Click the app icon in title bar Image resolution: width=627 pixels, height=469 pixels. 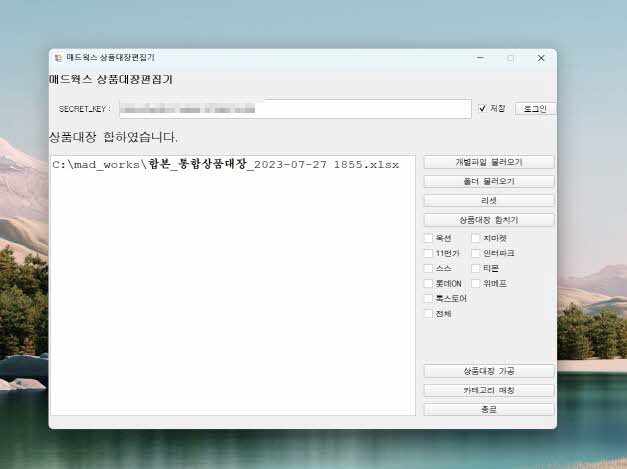click(x=58, y=58)
